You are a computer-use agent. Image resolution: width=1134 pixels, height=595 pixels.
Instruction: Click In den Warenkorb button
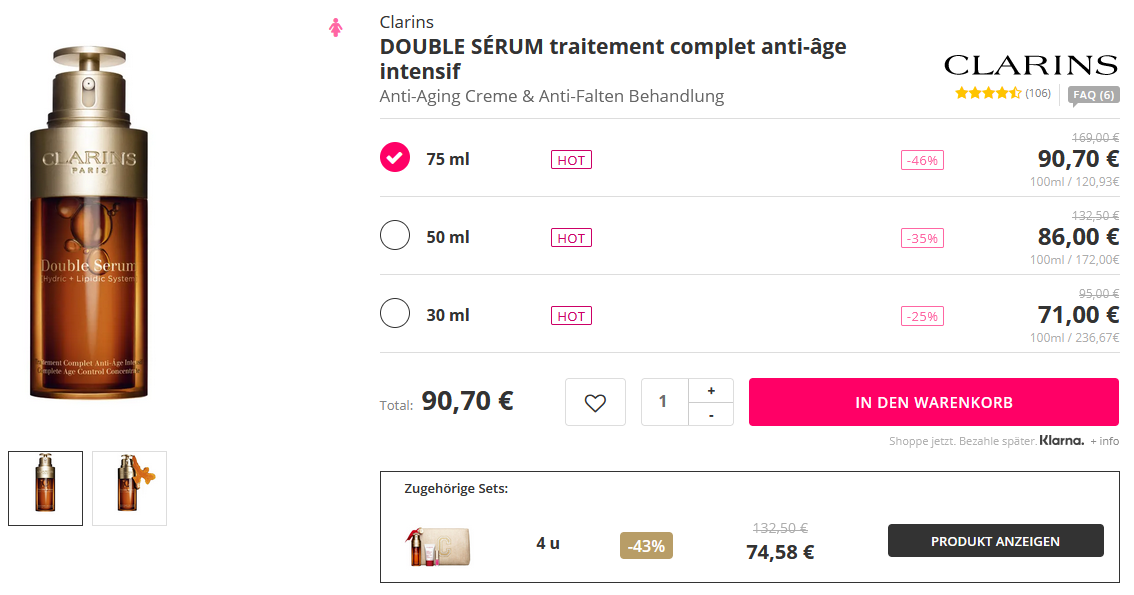(933, 402)
